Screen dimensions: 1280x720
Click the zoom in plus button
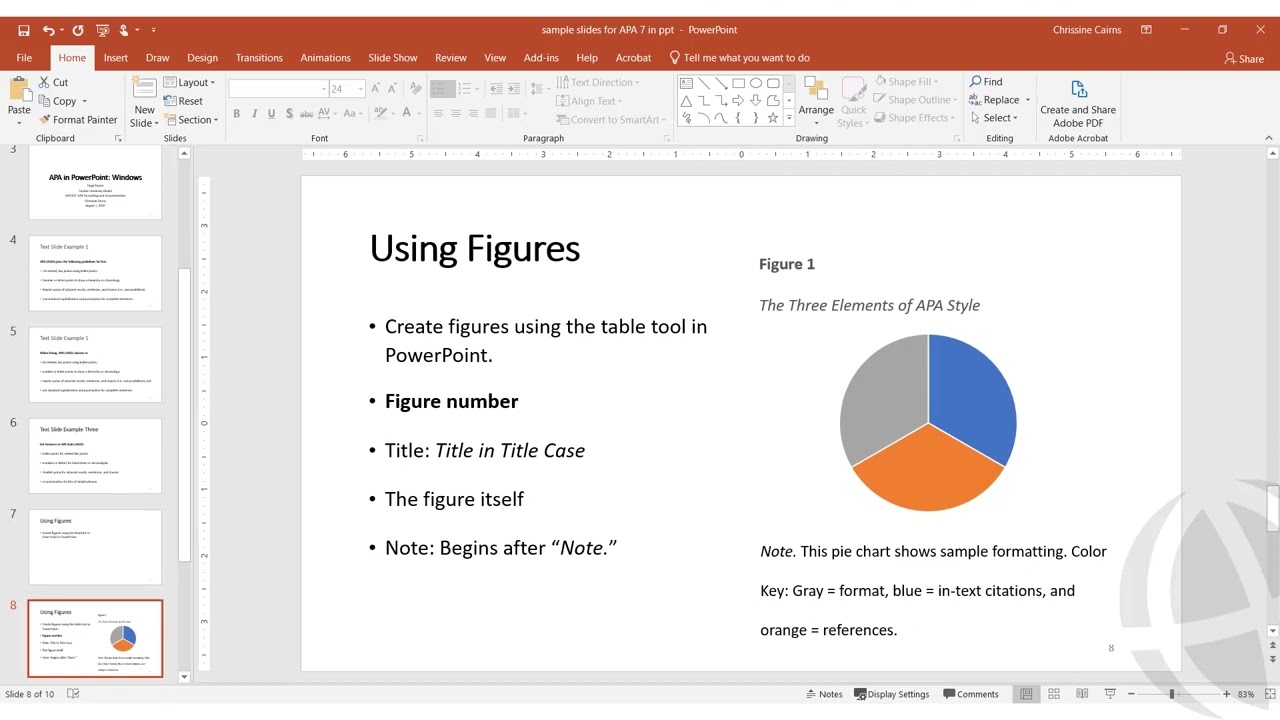1227,694
